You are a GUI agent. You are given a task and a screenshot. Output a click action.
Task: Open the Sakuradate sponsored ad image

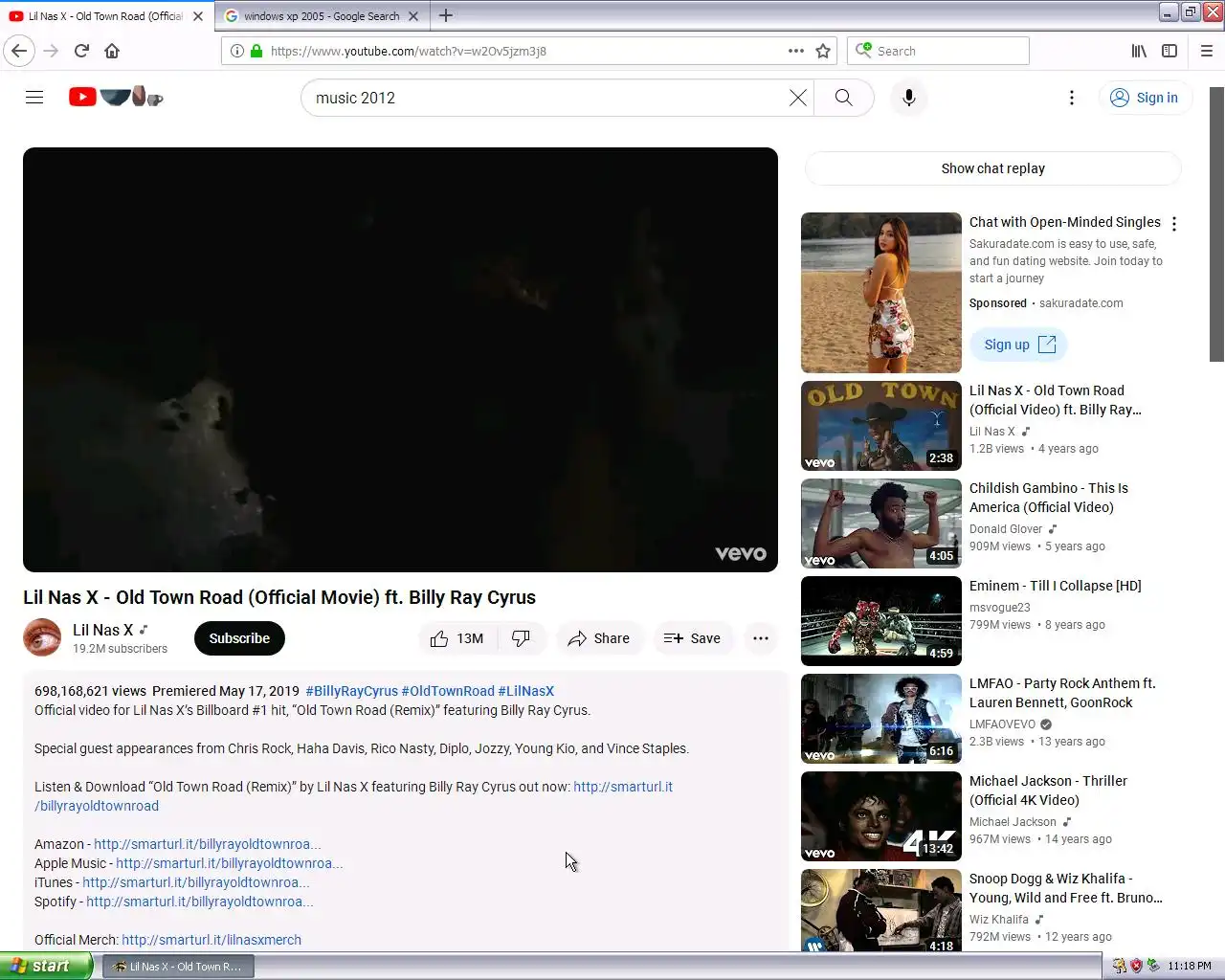pos(881,293)
